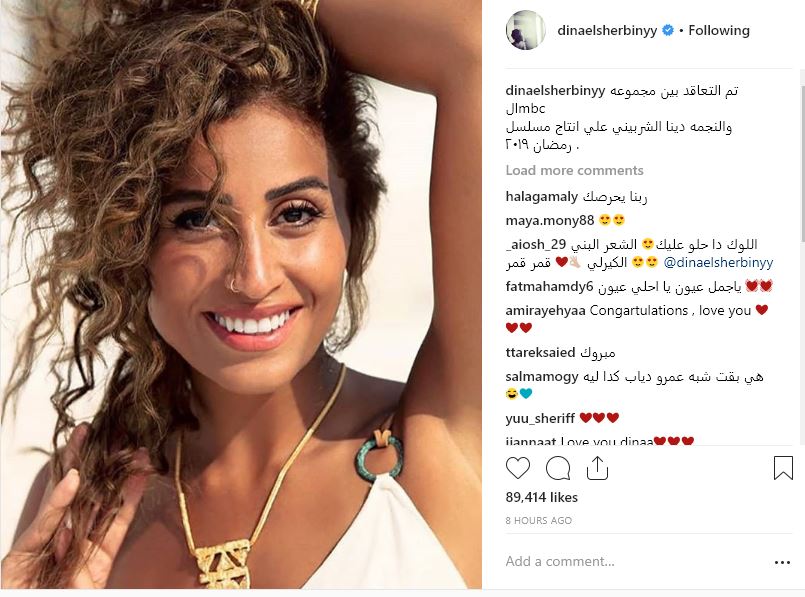The width and height of the screenshot is (805, 597).
Task: Share the post using the share icon
Action: click(x=597, y=469)
